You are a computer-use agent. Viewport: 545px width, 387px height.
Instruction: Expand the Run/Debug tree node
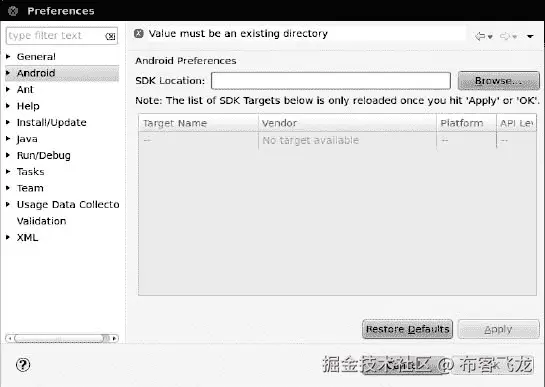coord(8,155)
